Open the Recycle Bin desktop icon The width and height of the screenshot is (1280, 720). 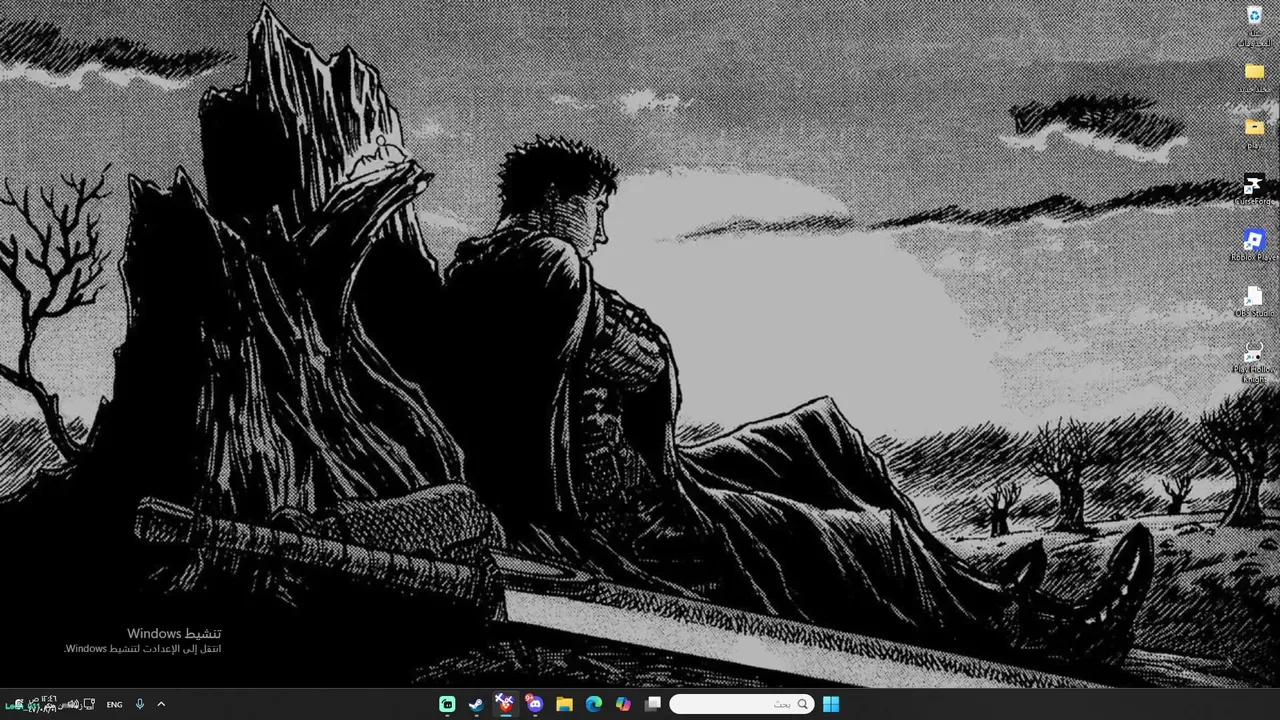click(x=1254, y=23)
